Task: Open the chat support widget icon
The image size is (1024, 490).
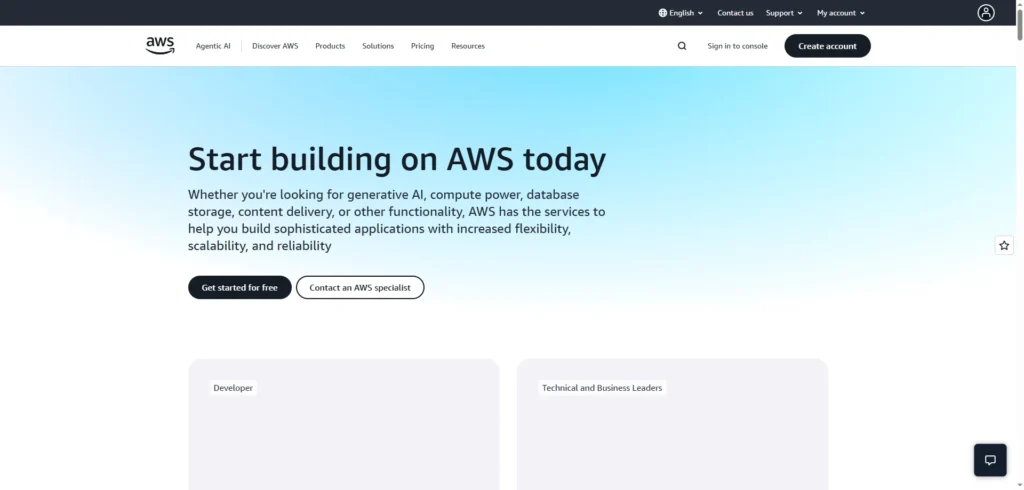Action: tap(990, 460)
